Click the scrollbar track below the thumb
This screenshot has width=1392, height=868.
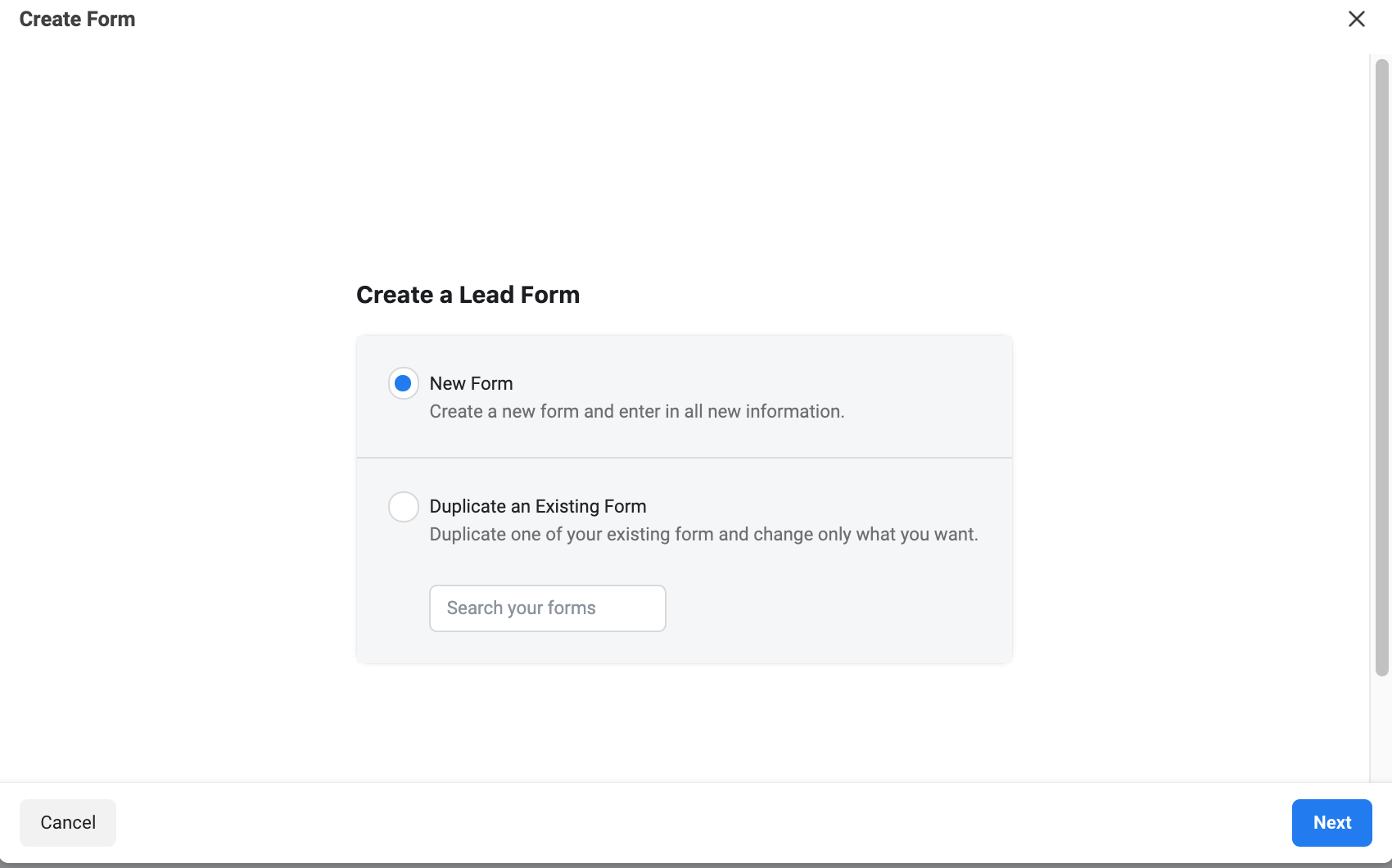[x=1381, y=729]
